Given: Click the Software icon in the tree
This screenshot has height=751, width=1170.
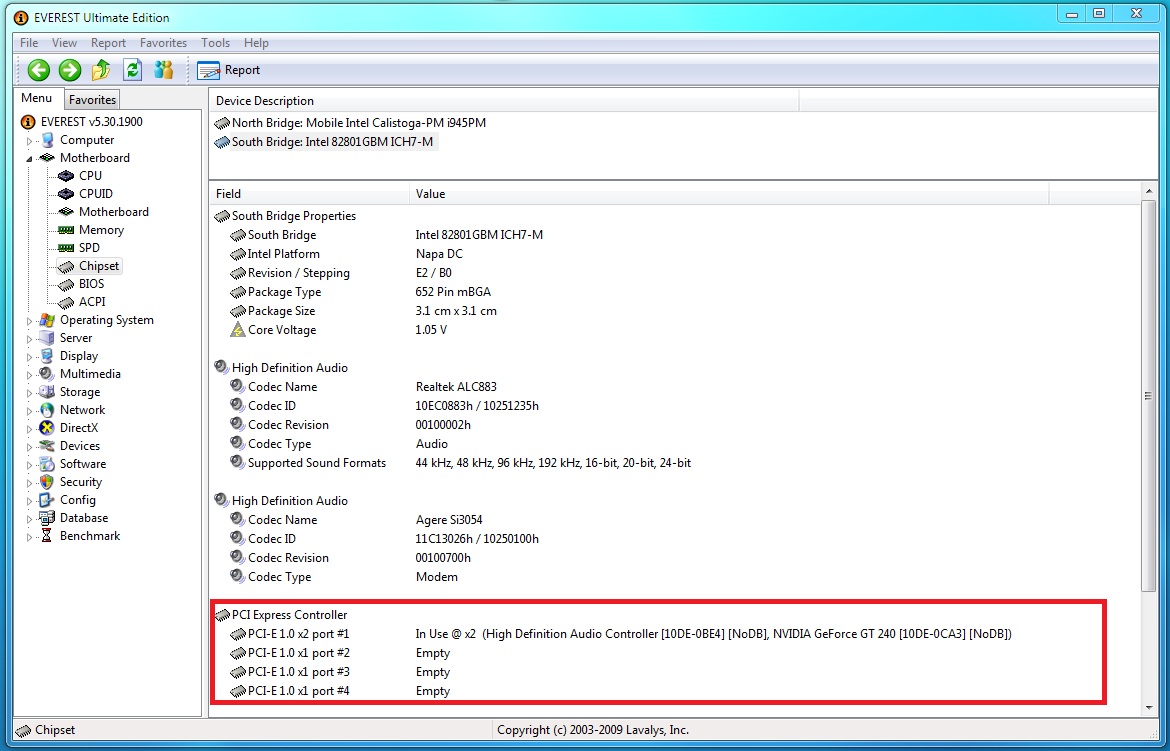Looking at the screenshot, I should [47, 464].
